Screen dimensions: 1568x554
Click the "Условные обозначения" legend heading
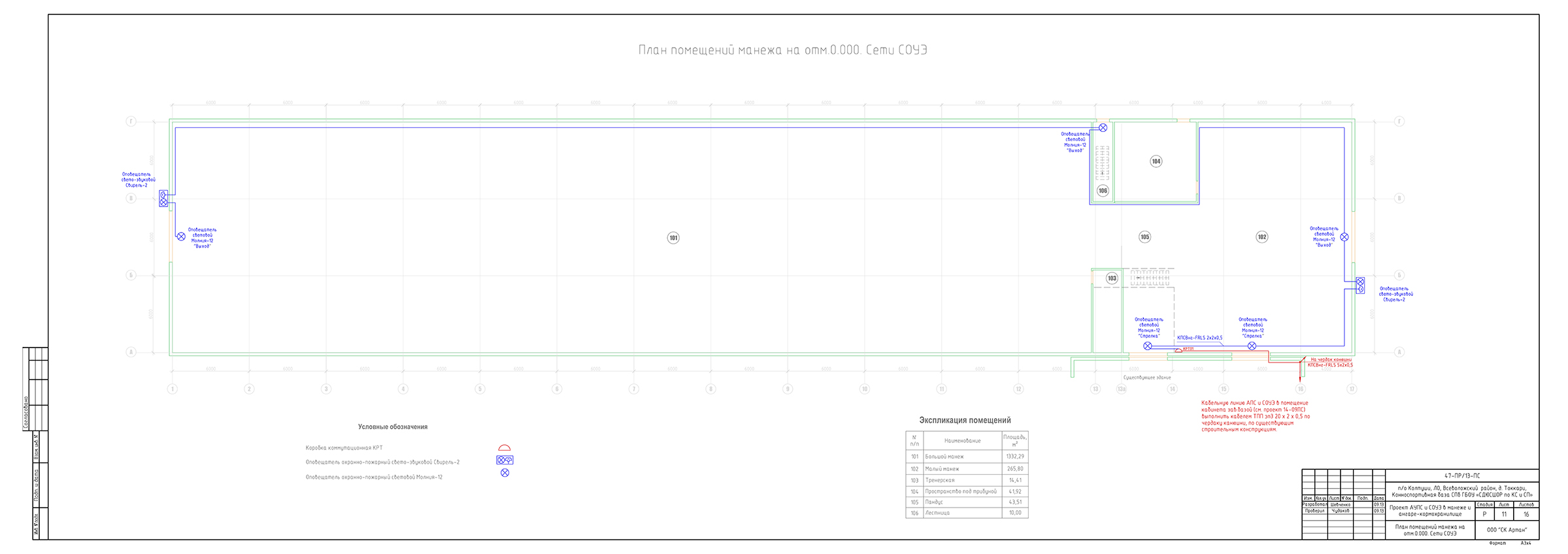tap(392, 427)
